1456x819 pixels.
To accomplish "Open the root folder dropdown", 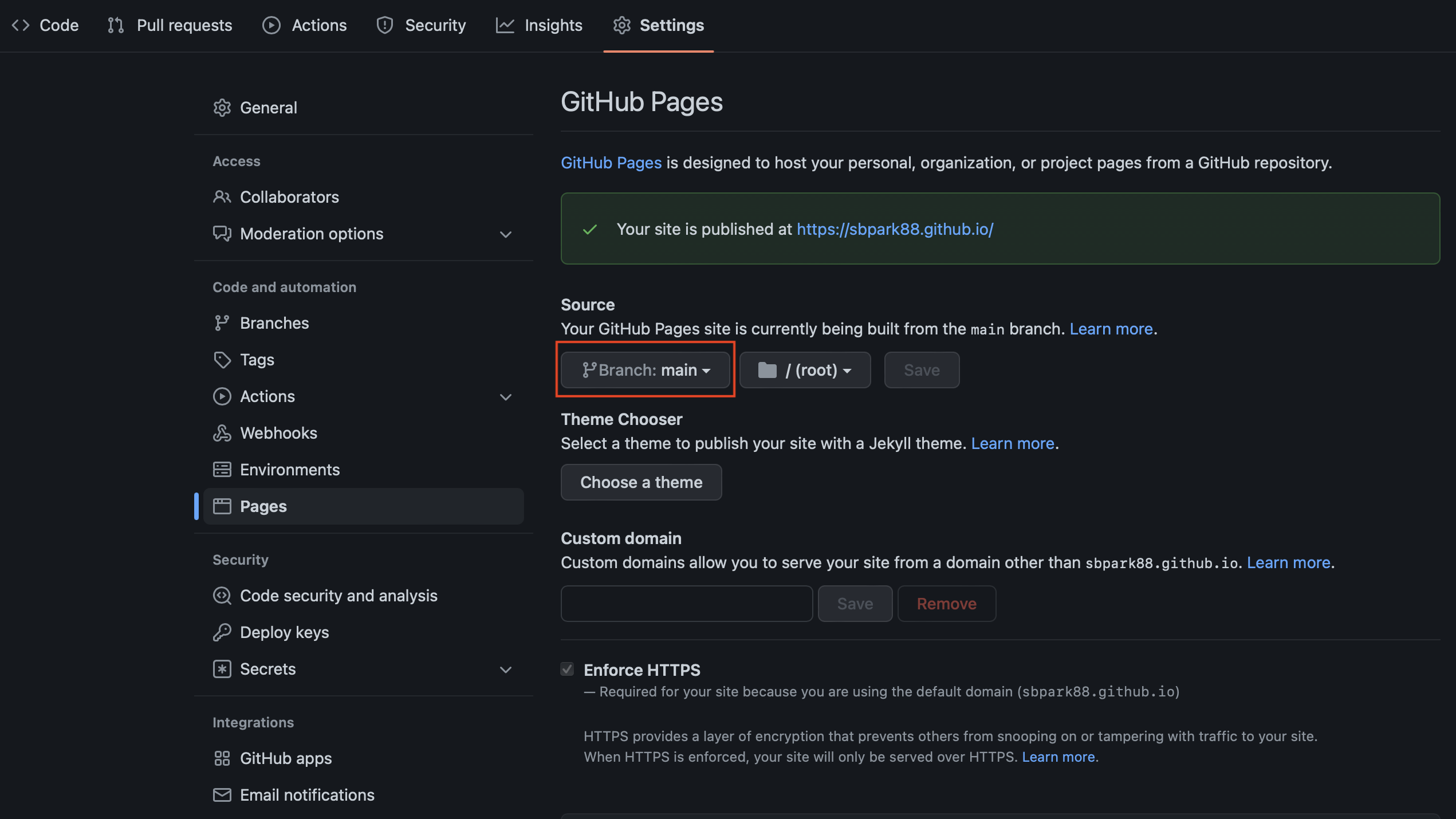I will [805, 369].
